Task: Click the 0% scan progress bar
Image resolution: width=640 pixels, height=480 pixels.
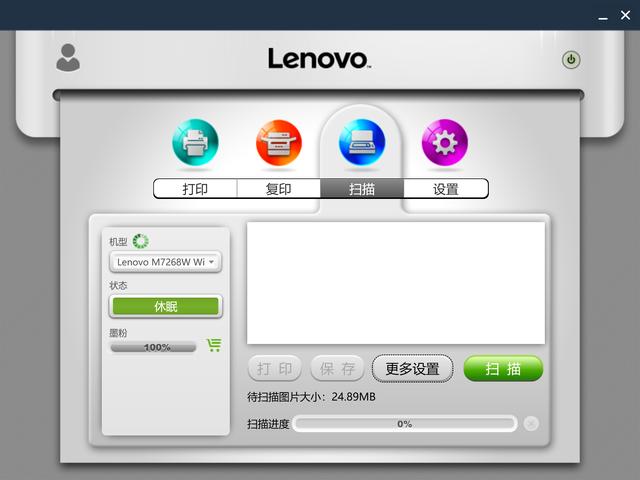Action: coord(405,424)
